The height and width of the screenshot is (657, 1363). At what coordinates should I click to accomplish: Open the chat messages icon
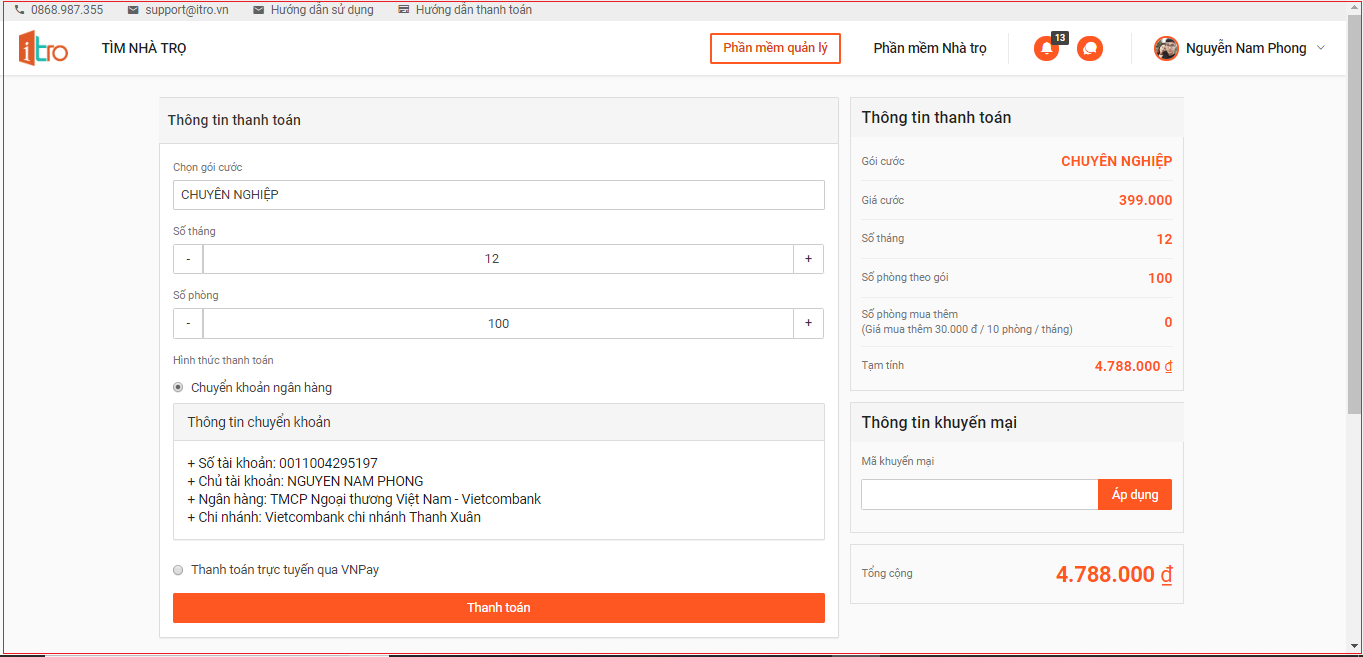click(1089, 48)
